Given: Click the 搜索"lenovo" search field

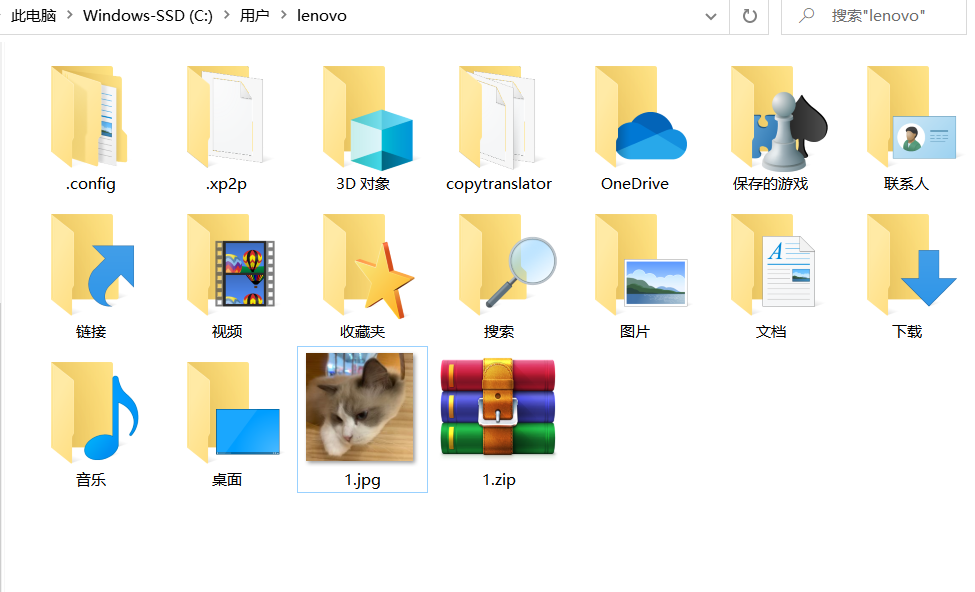Looking at the screenshot, I should (874, 16).
